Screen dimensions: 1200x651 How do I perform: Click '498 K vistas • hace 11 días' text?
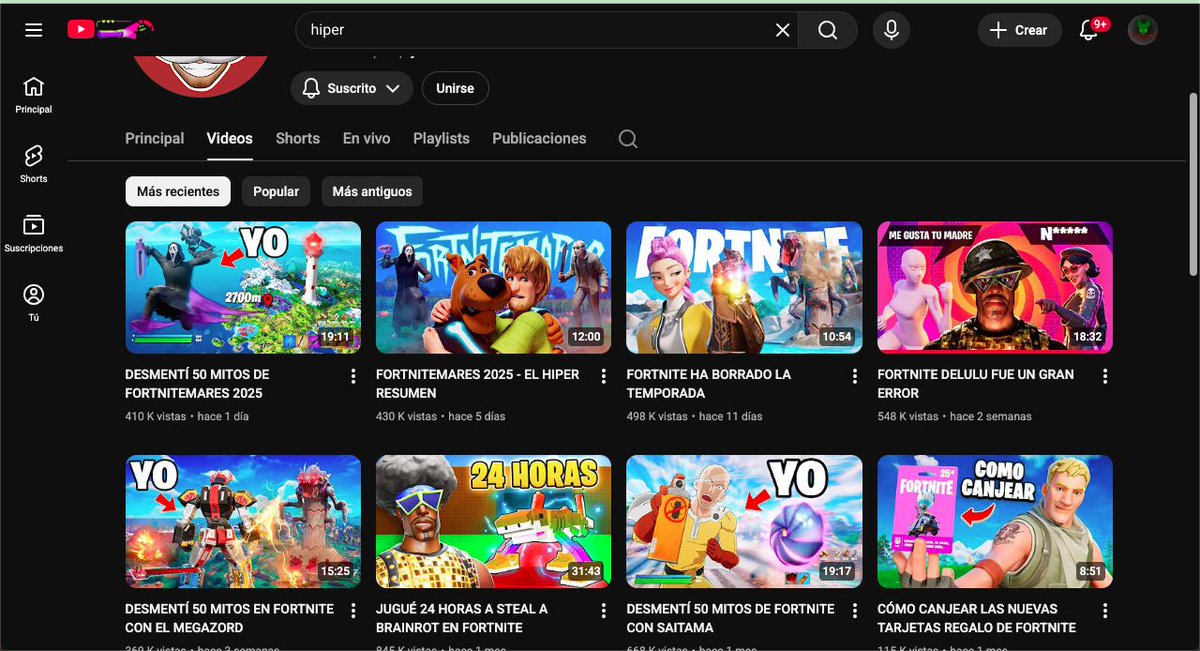[x=694, y=416]
